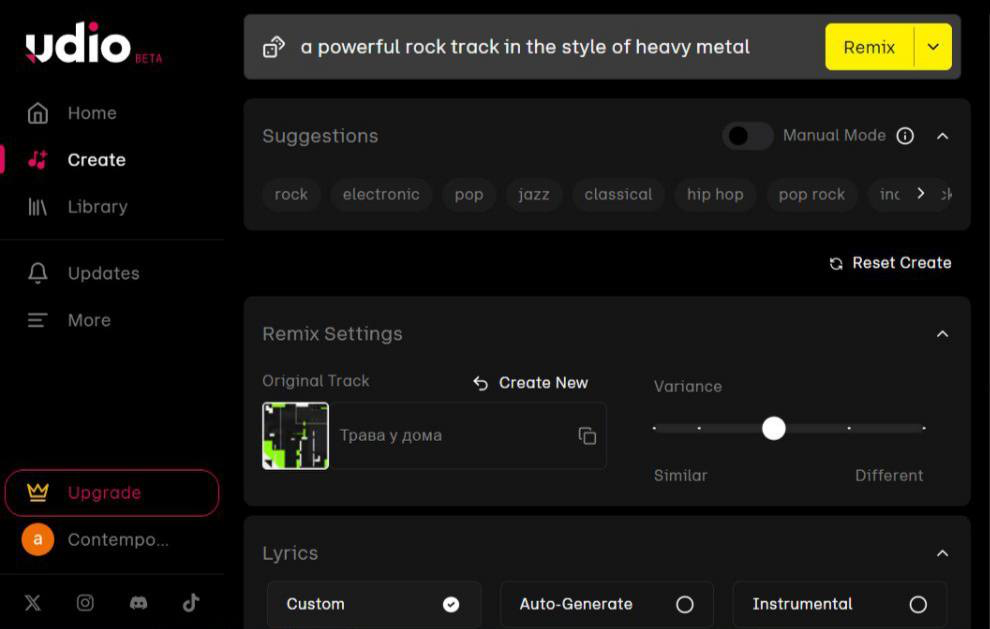The width and height of the screenshot is (990, 629).
Task: Click the info icon next to Manual Mode
Action: (905, 136)
